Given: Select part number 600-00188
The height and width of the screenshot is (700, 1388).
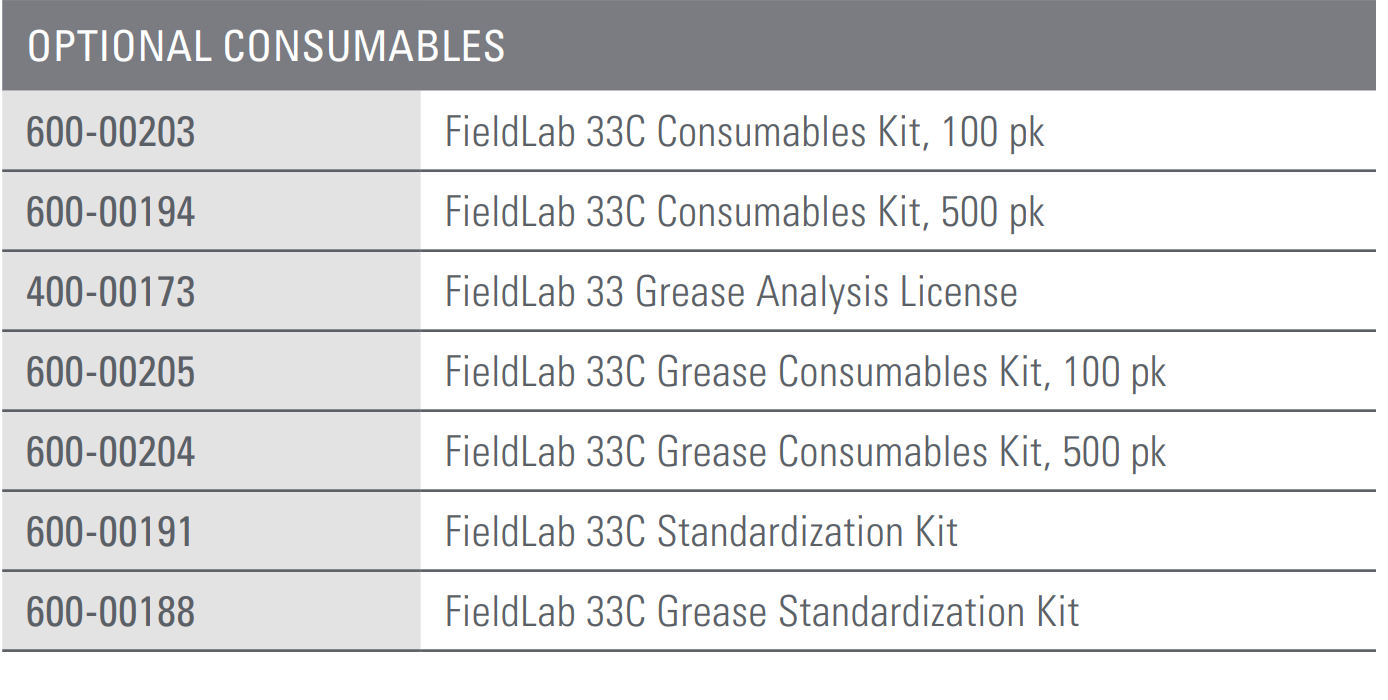Looking at the screenshot, I should (111, 612).
